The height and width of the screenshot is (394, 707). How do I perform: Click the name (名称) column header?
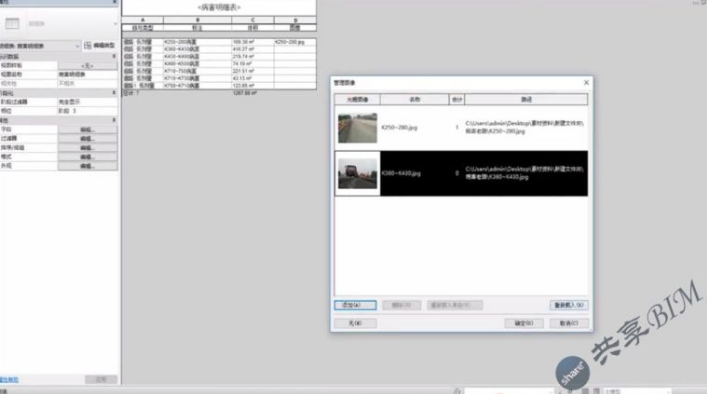coord(415,99)
